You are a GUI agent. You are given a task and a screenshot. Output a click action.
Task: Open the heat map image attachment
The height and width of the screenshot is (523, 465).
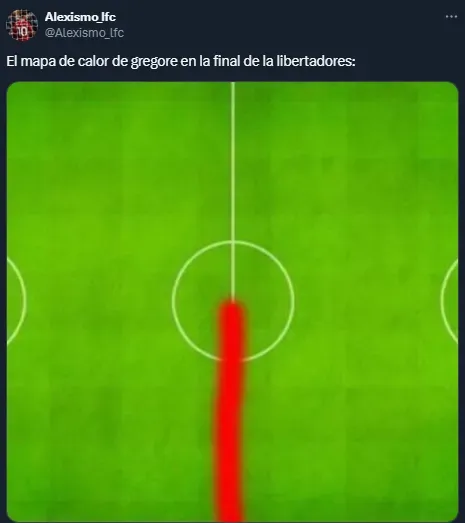coord(232,302)
